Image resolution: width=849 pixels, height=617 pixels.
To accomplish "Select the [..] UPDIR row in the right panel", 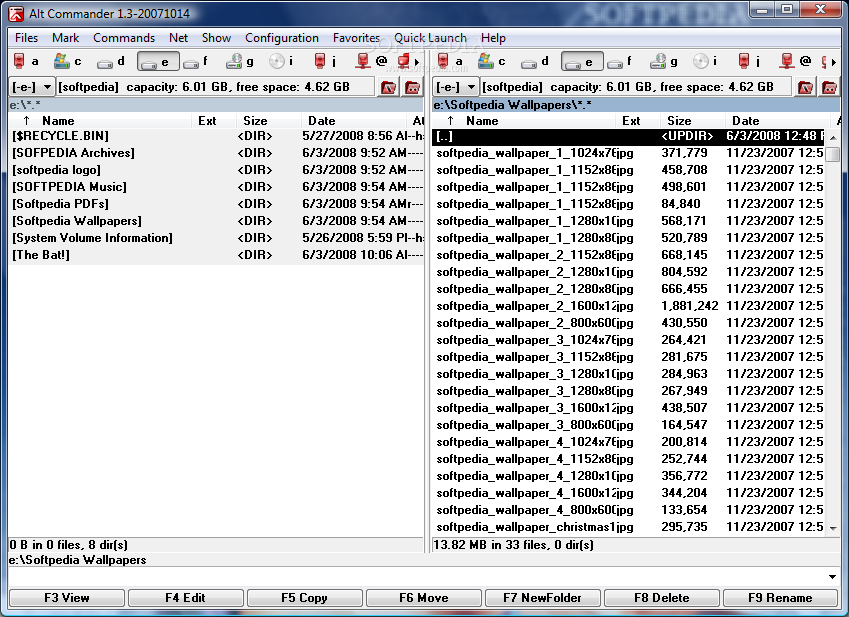I will (x=629, y=136).
